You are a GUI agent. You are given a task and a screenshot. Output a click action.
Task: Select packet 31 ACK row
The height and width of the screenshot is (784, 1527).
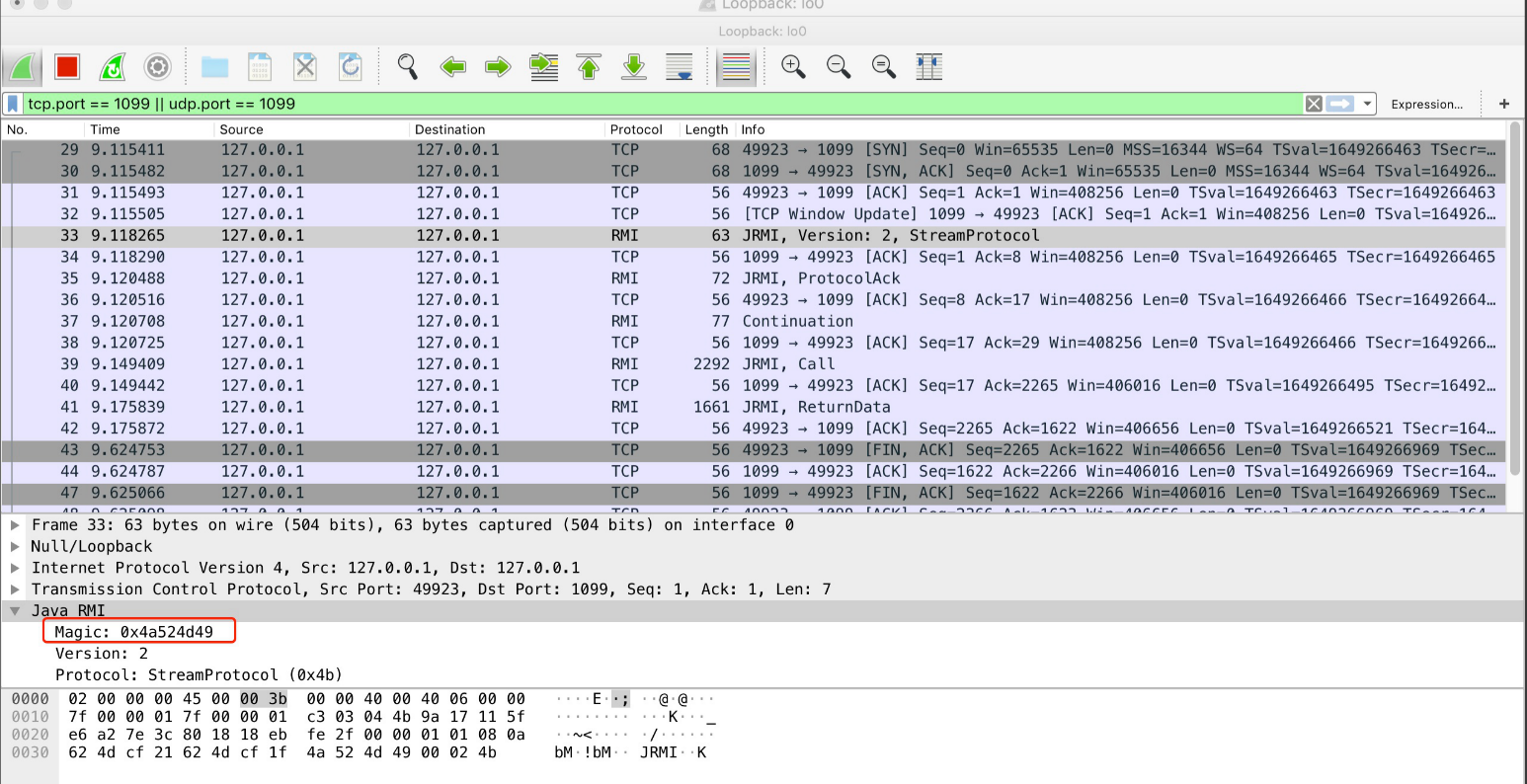point(755,193)
